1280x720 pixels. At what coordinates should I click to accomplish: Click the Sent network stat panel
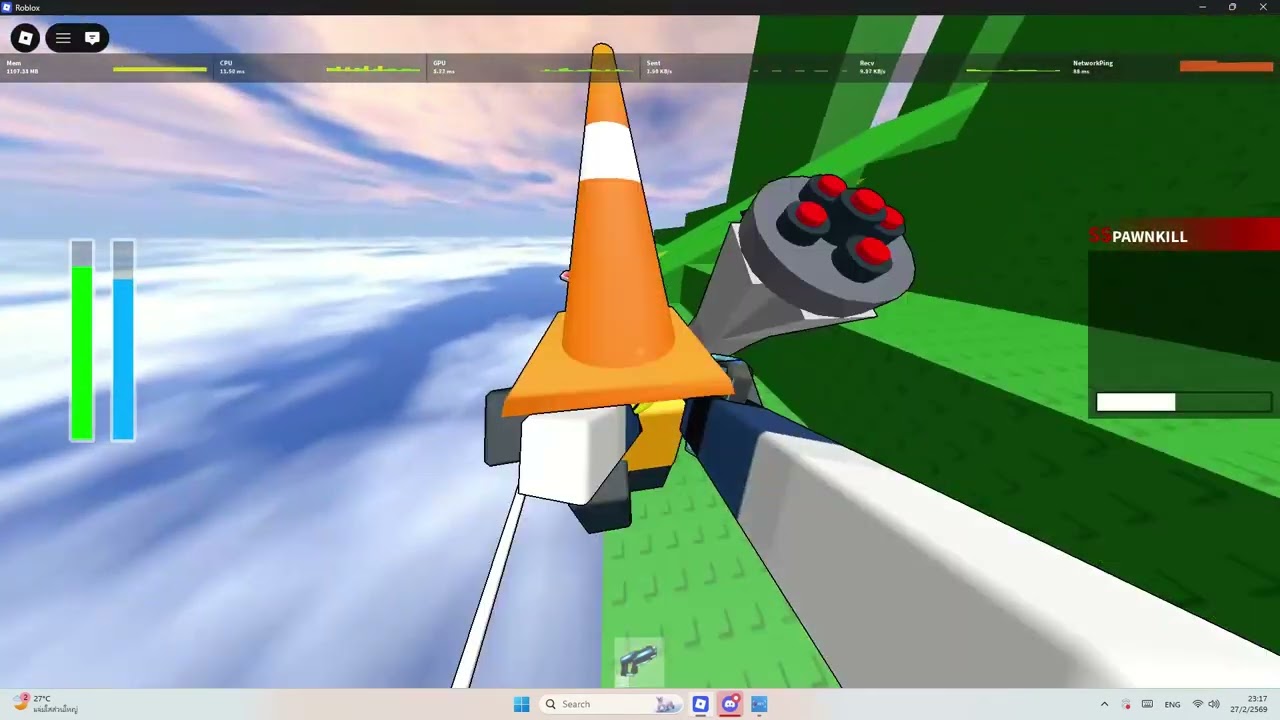(x=746, y=67)
